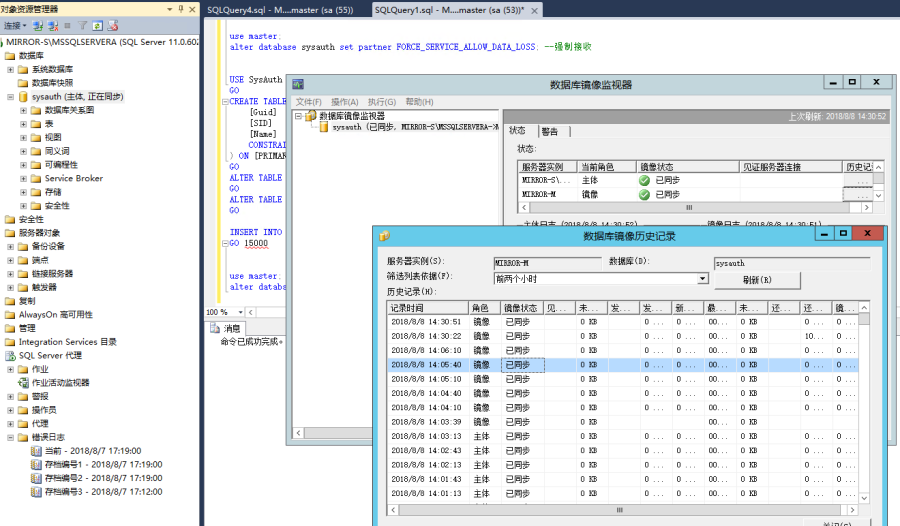Open the 连接 dropdown in Object Explorer

point(15,26)
